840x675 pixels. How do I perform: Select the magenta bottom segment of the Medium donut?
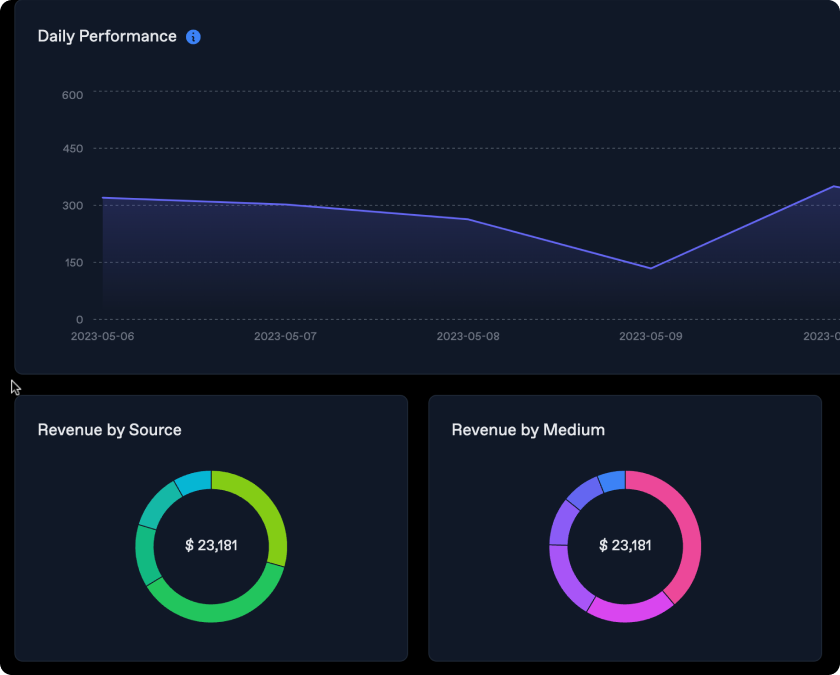click(x=629, y=613)
